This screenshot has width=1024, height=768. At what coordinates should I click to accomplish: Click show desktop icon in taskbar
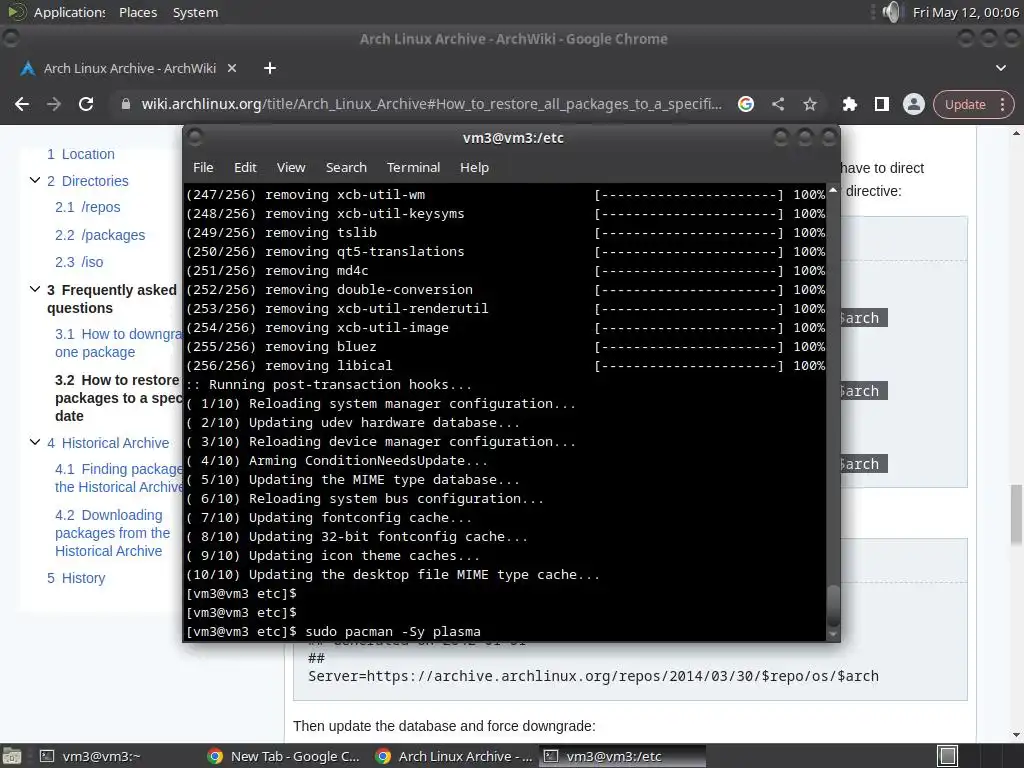tap(12, 756)
